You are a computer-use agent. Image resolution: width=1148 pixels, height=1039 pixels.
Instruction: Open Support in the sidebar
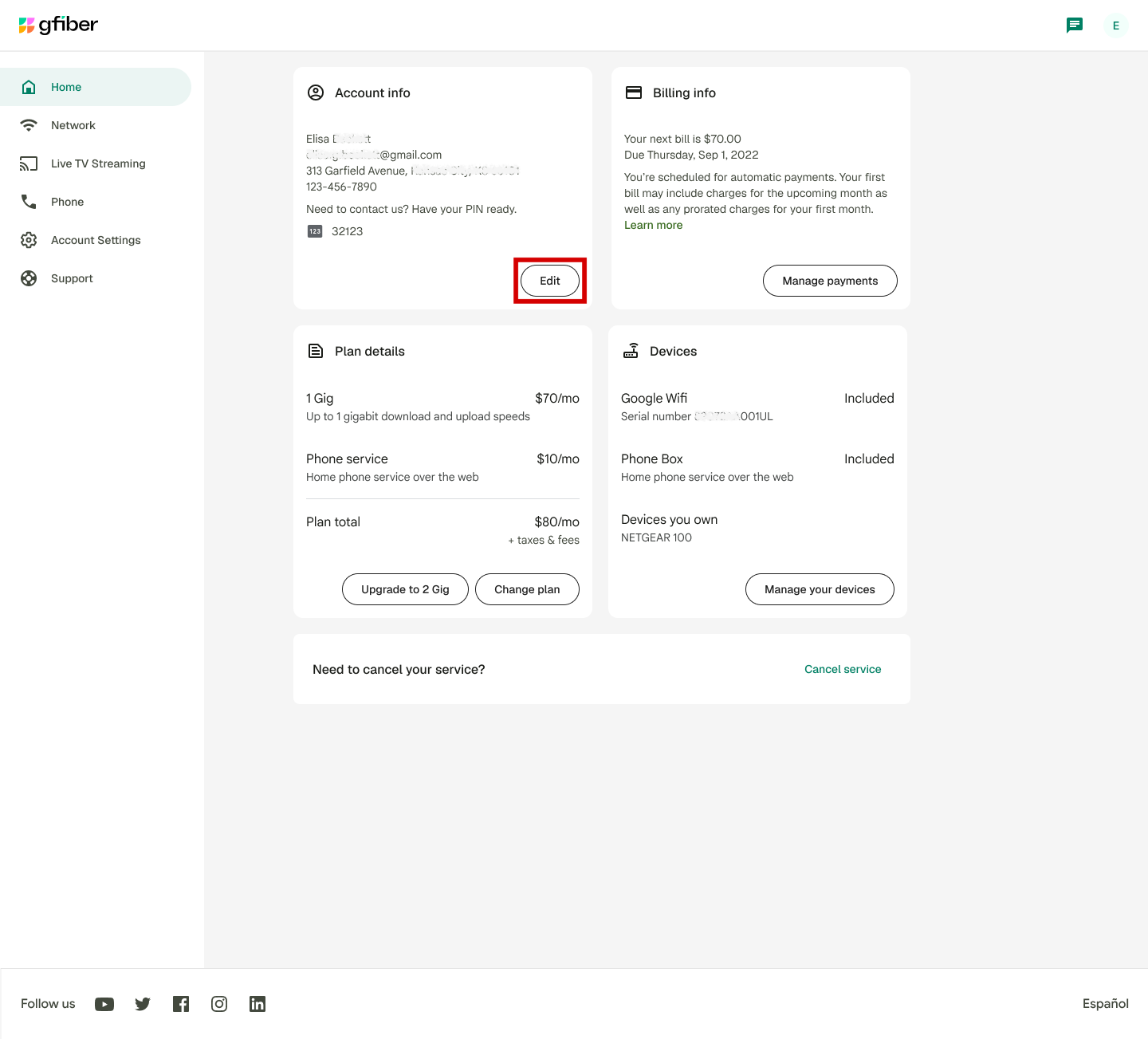(x=96, y=278)
